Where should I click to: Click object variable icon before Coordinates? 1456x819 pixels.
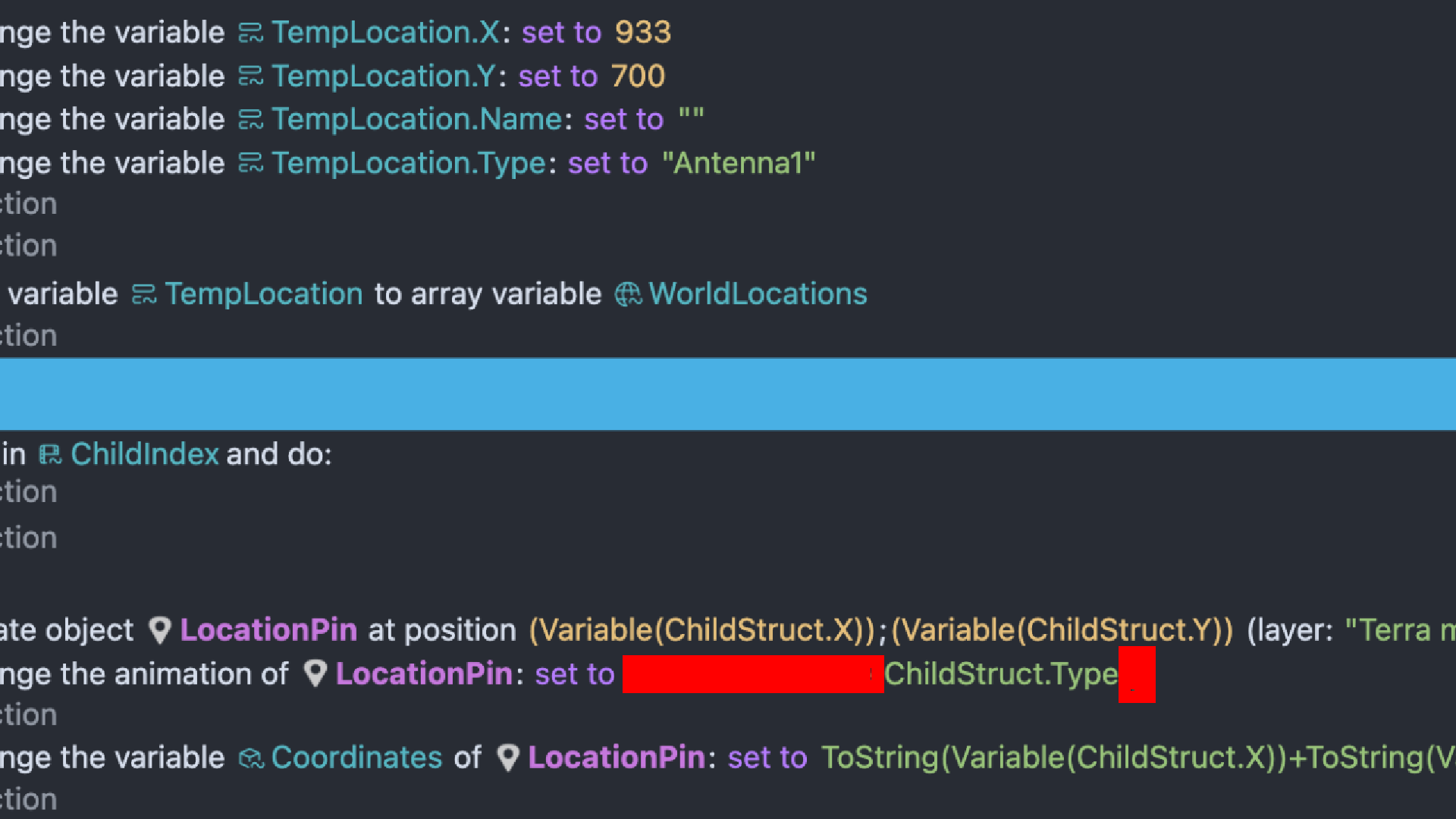click(251, 758)
